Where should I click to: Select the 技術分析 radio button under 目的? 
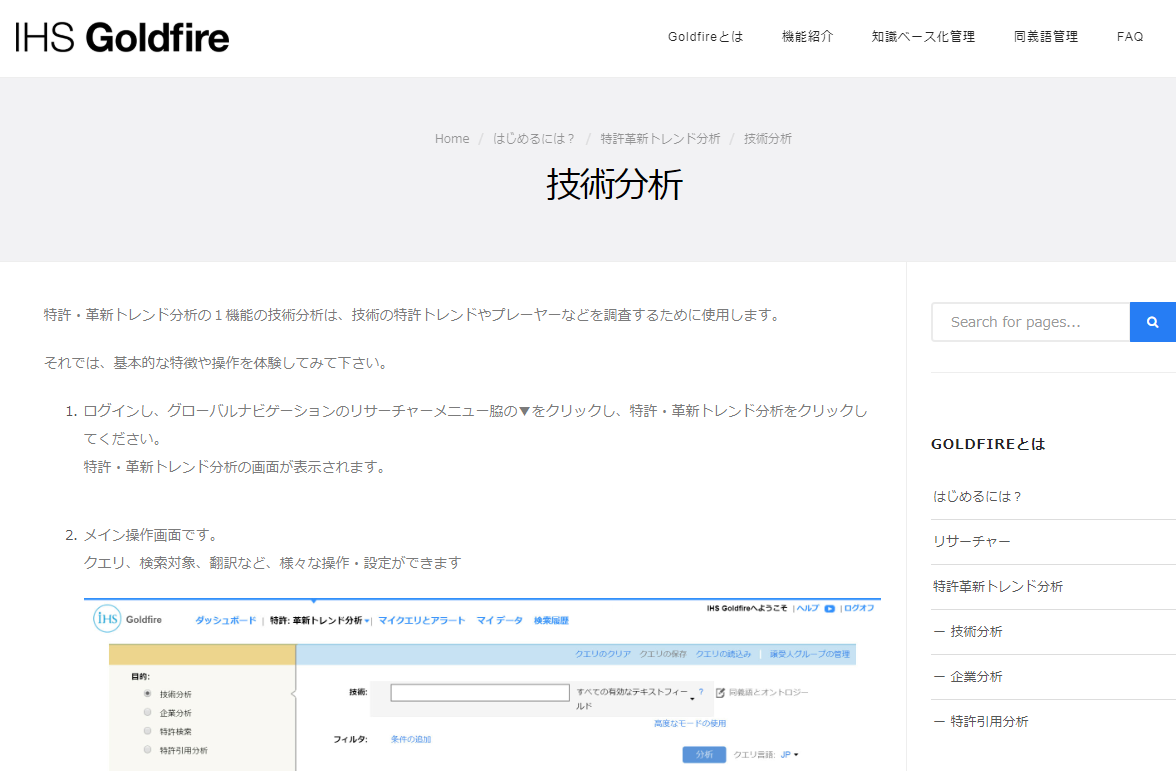click(x=148, y=694)
